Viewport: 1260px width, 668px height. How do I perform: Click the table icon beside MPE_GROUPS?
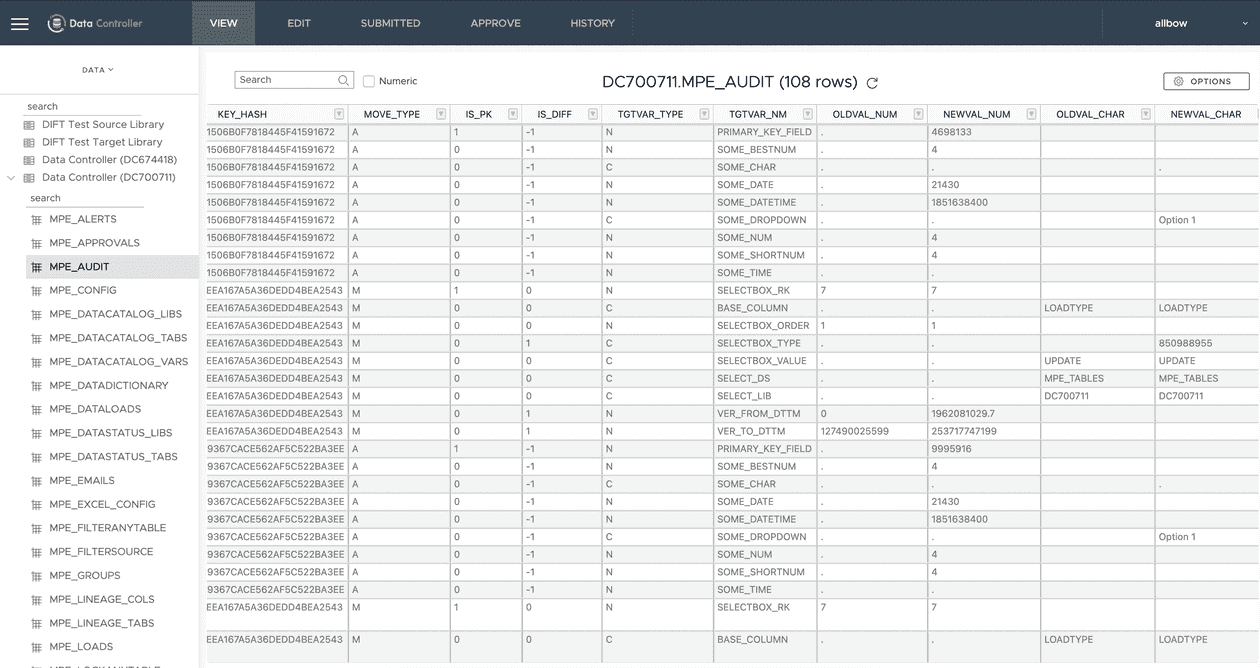click(x=37, y=576)
